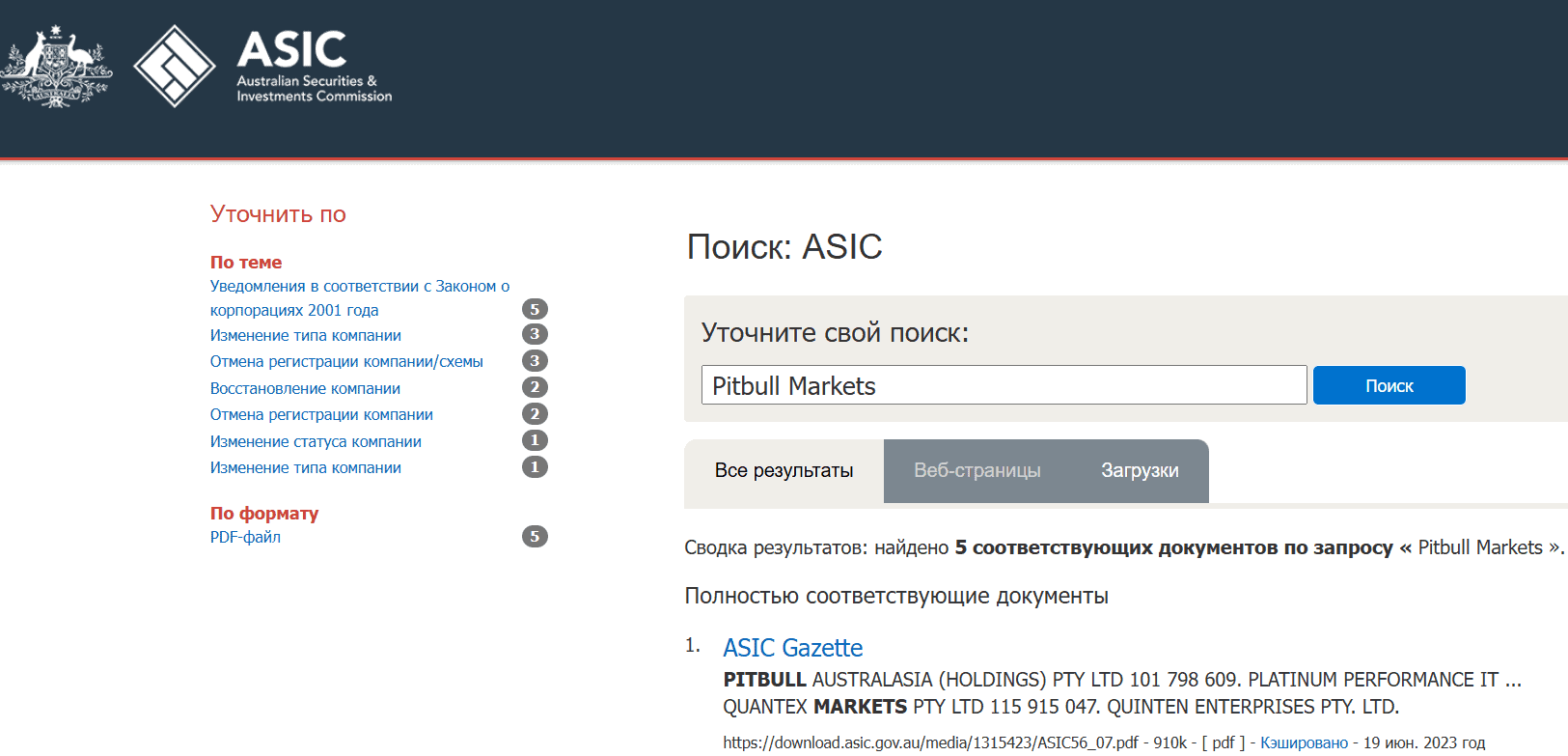Filter by Отмена регистрации компании/схемы

[x=346, y=361]
